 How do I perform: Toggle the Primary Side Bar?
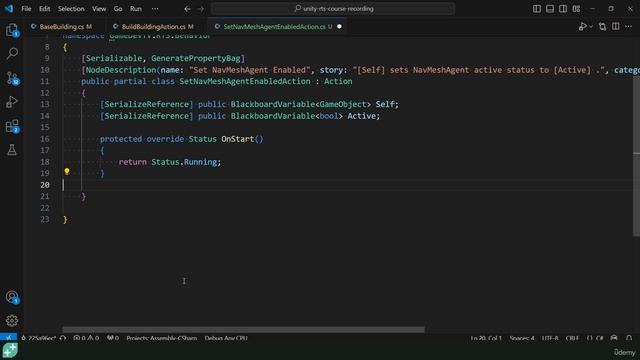[x=537, y=9]
